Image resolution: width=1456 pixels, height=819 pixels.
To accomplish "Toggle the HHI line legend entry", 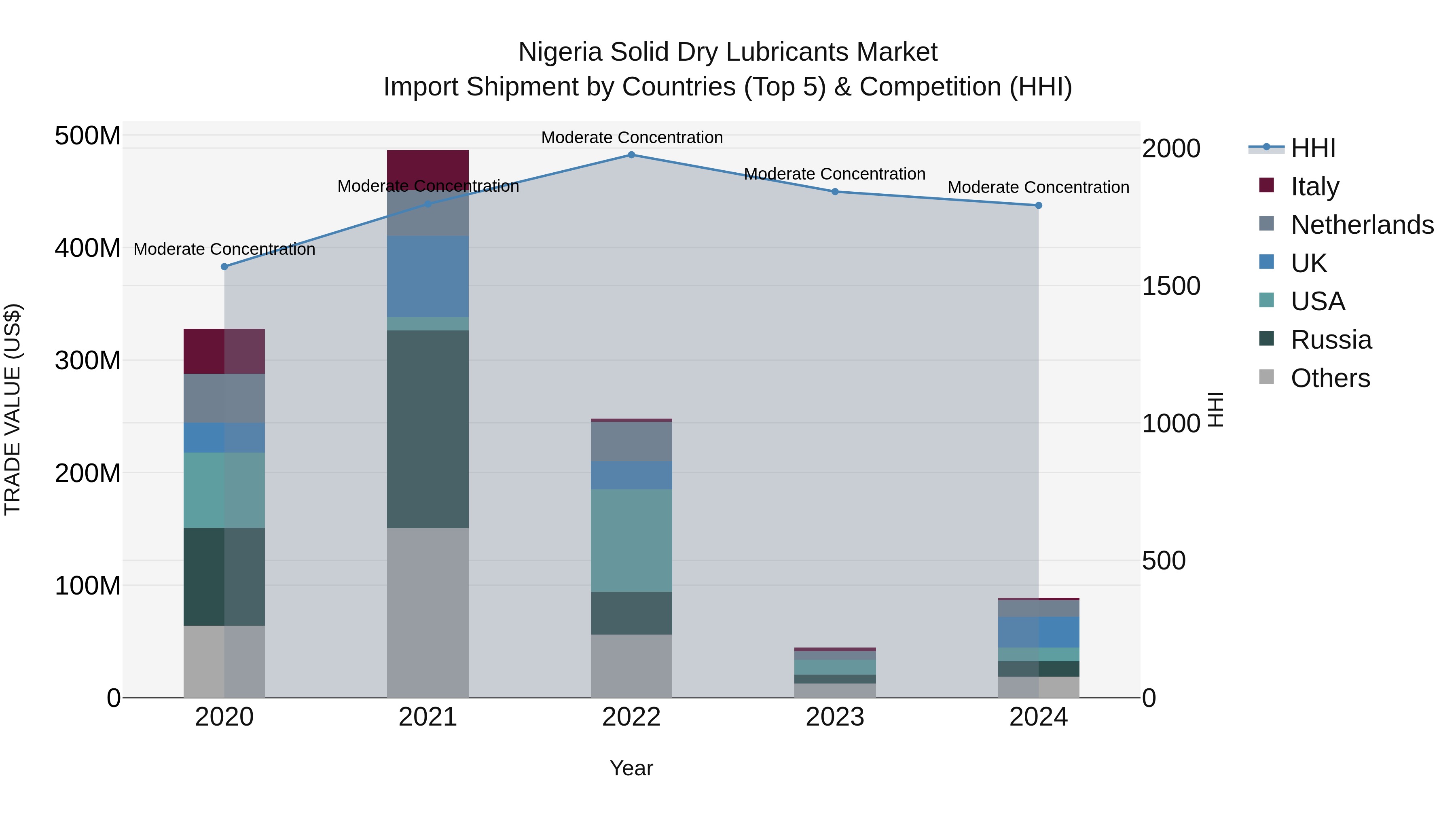I will [x=1292, y=148].
